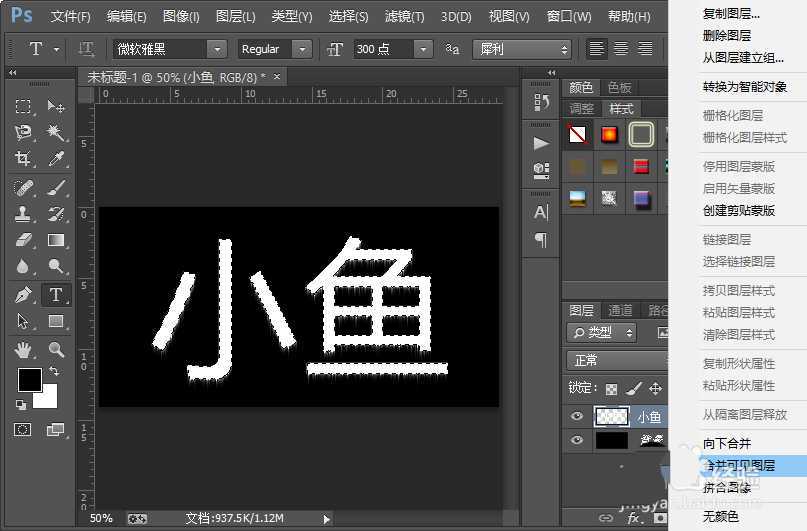Select the Pen tool

(24, 294)
